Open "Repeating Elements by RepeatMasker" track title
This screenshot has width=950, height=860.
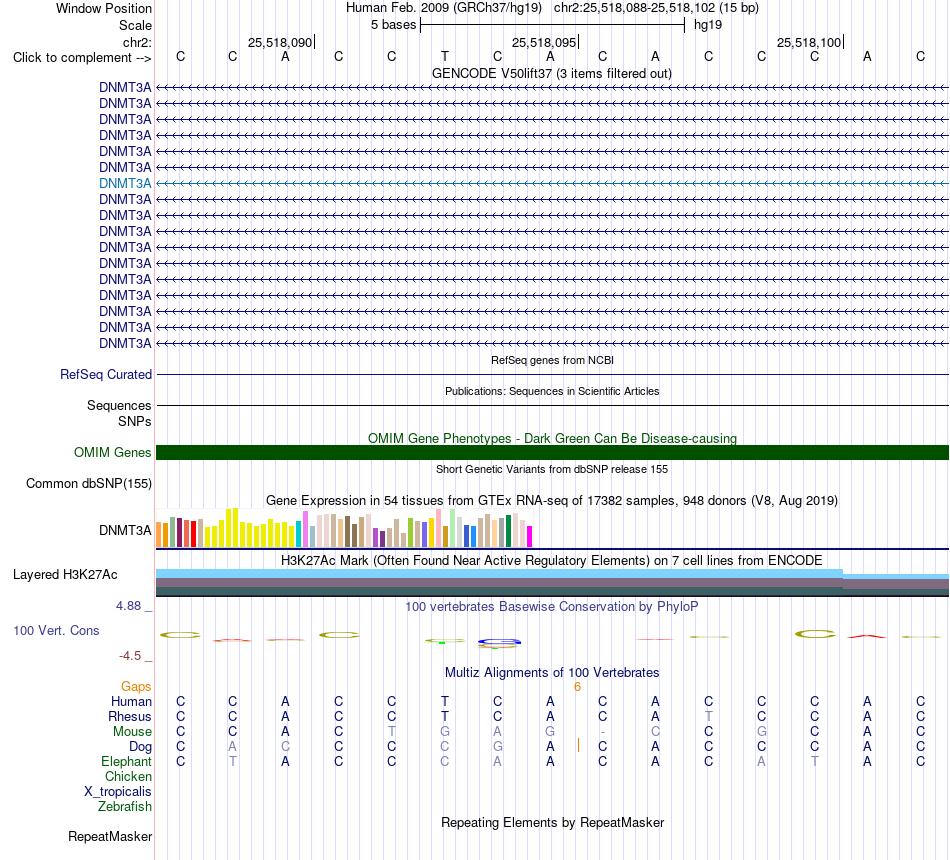click(552, 822)
